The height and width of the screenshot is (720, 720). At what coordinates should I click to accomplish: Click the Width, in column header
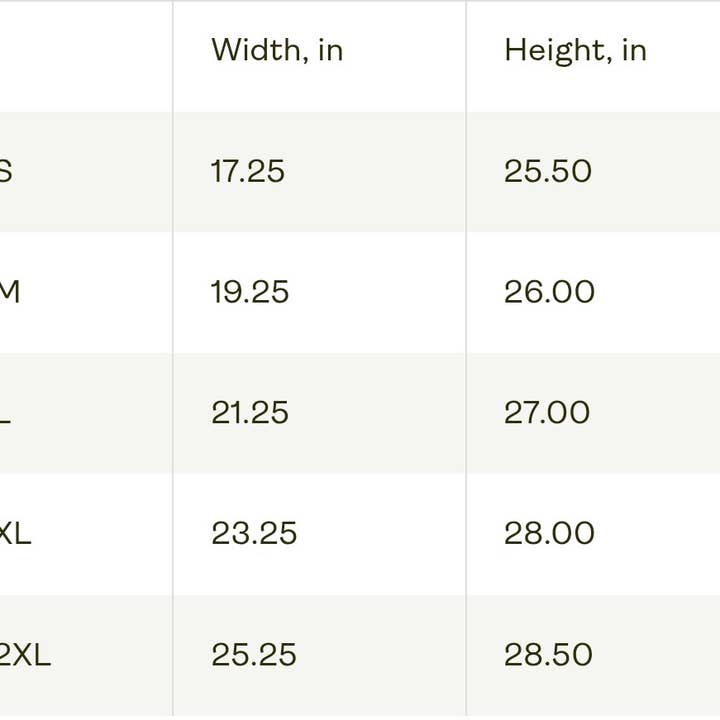(x=277, y=50)
